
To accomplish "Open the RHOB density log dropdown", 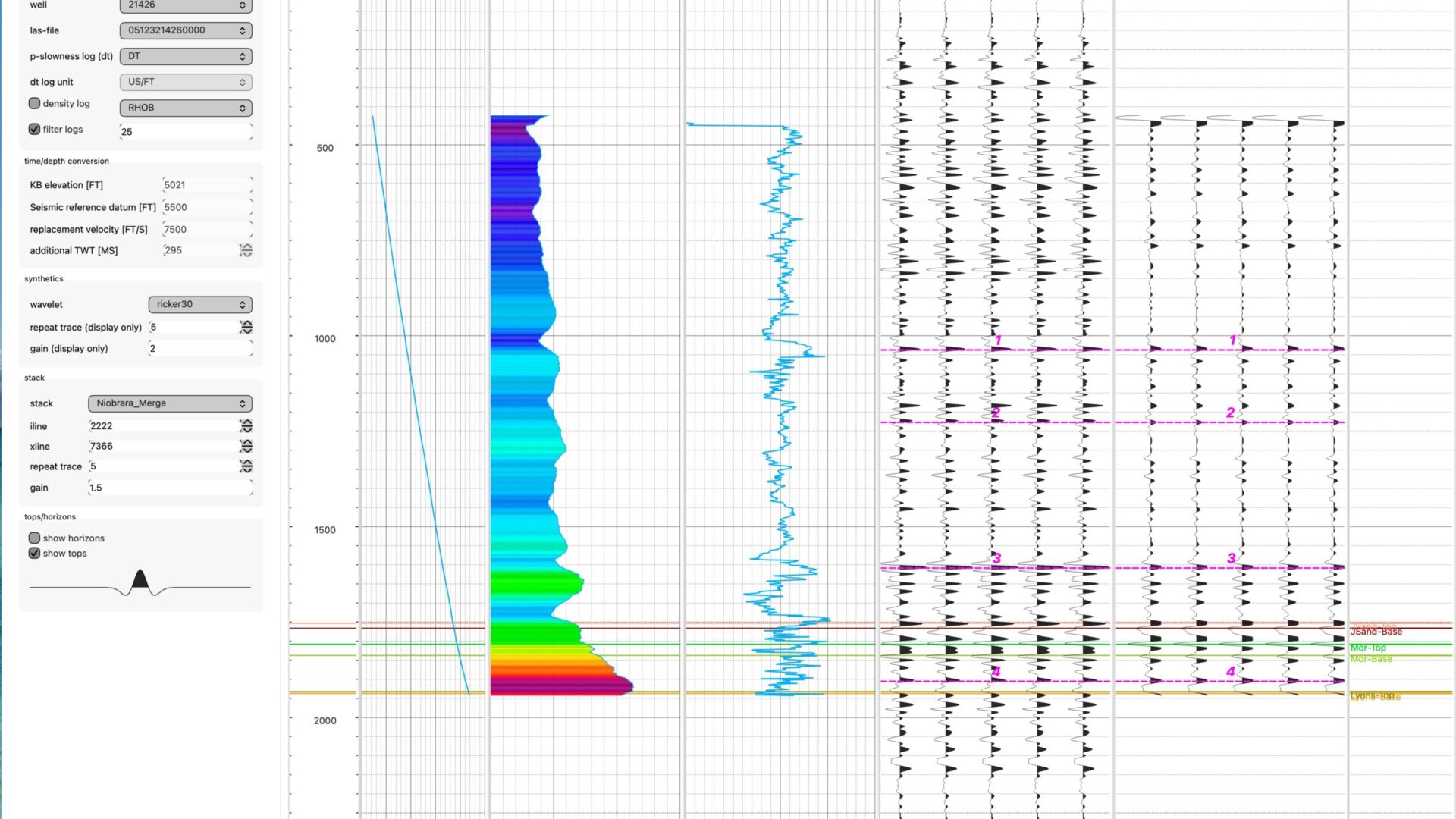I will click(186, 108).
